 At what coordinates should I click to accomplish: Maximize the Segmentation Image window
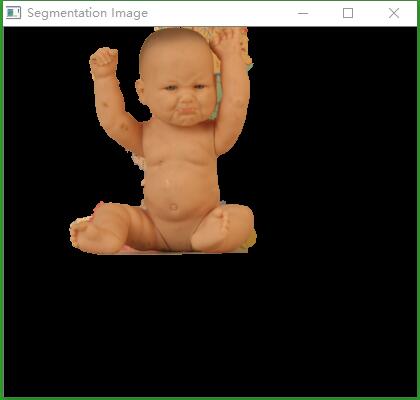point(348,13)
